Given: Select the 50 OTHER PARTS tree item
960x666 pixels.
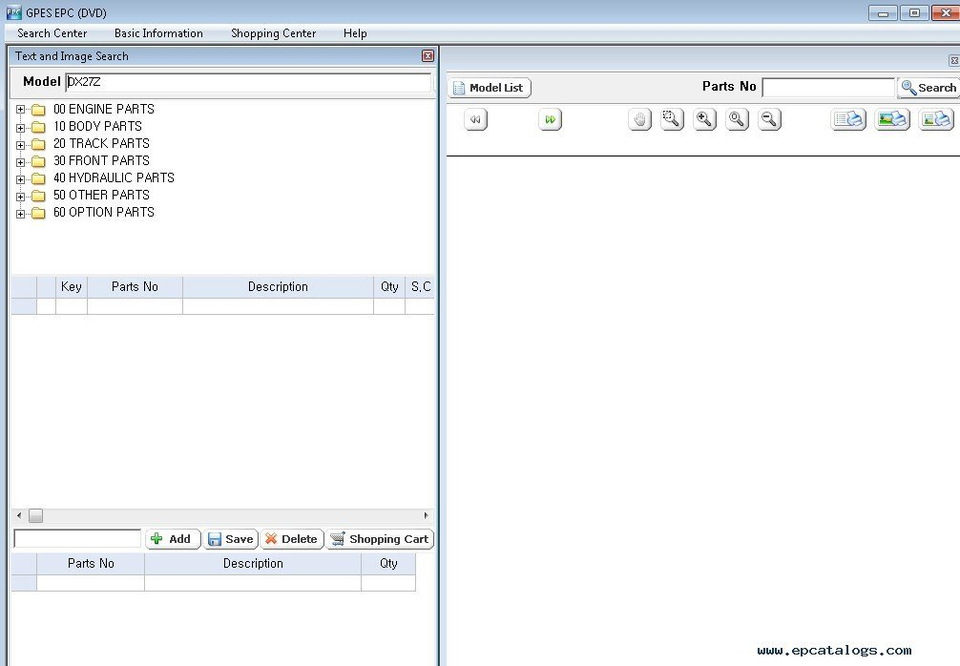Looking at the screenshot, I should [101, 195].
